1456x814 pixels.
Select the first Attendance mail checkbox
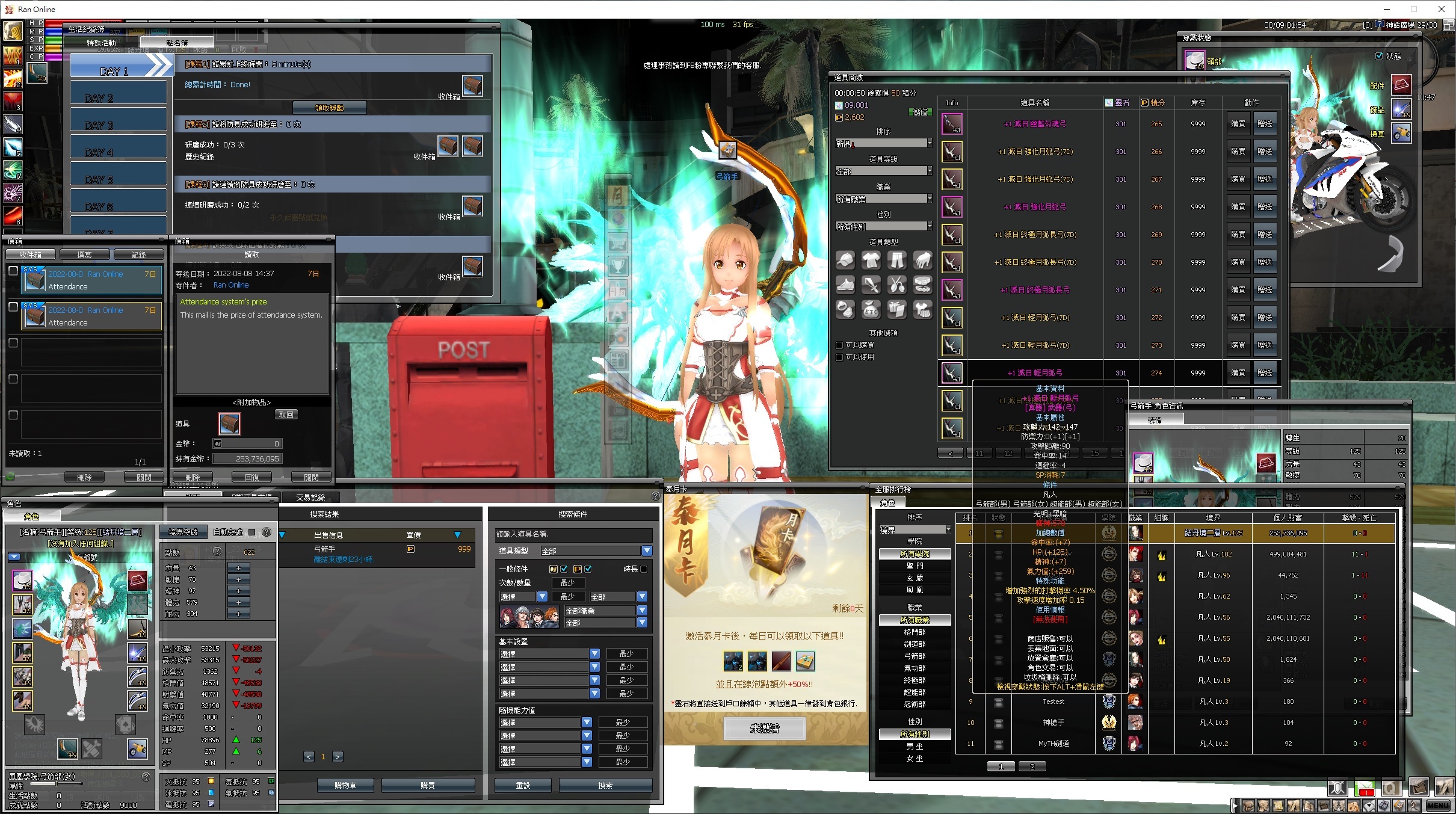pos(13,271)
